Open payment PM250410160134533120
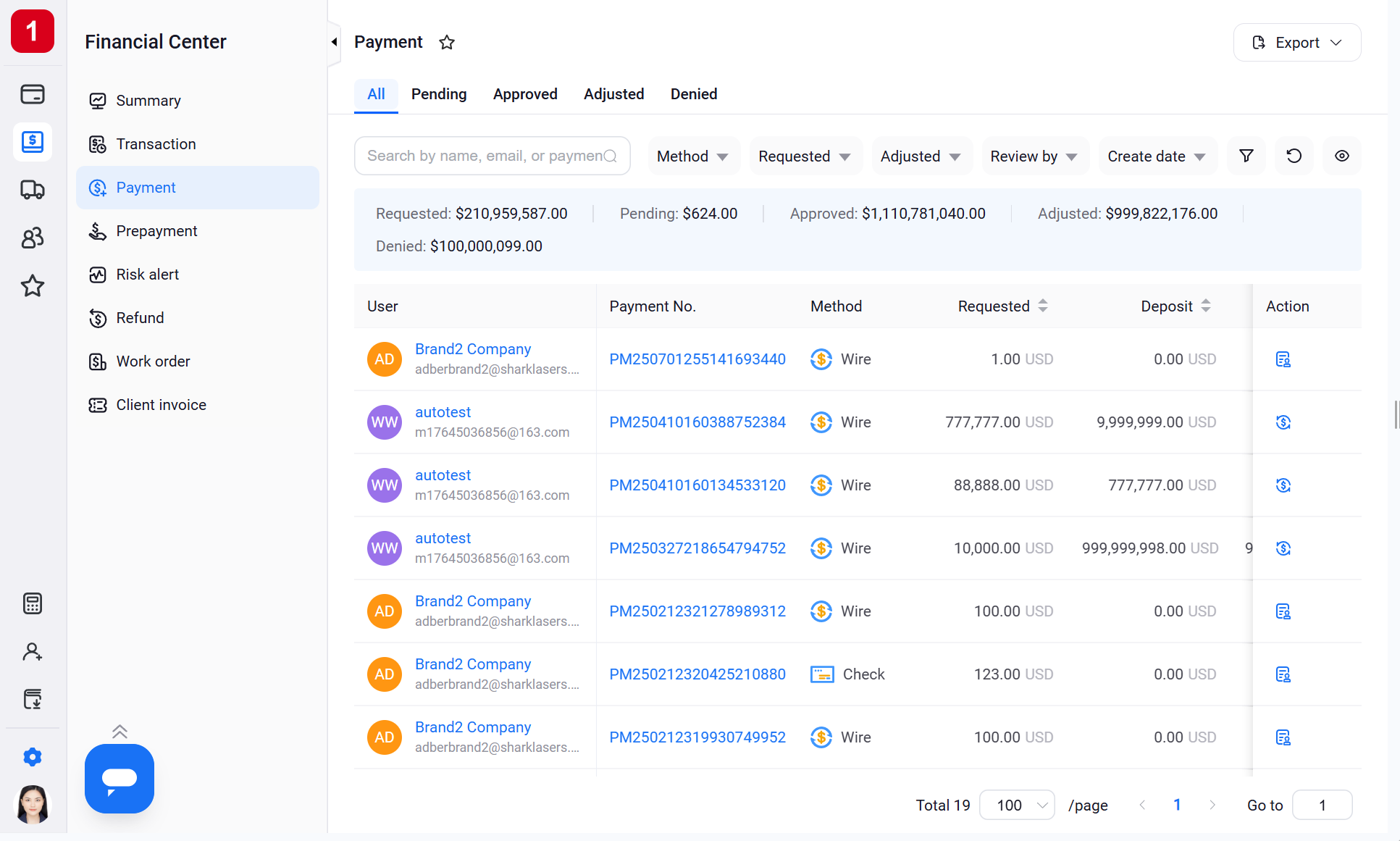This screenshot has width=1400, height=841. tap(697, 485)
